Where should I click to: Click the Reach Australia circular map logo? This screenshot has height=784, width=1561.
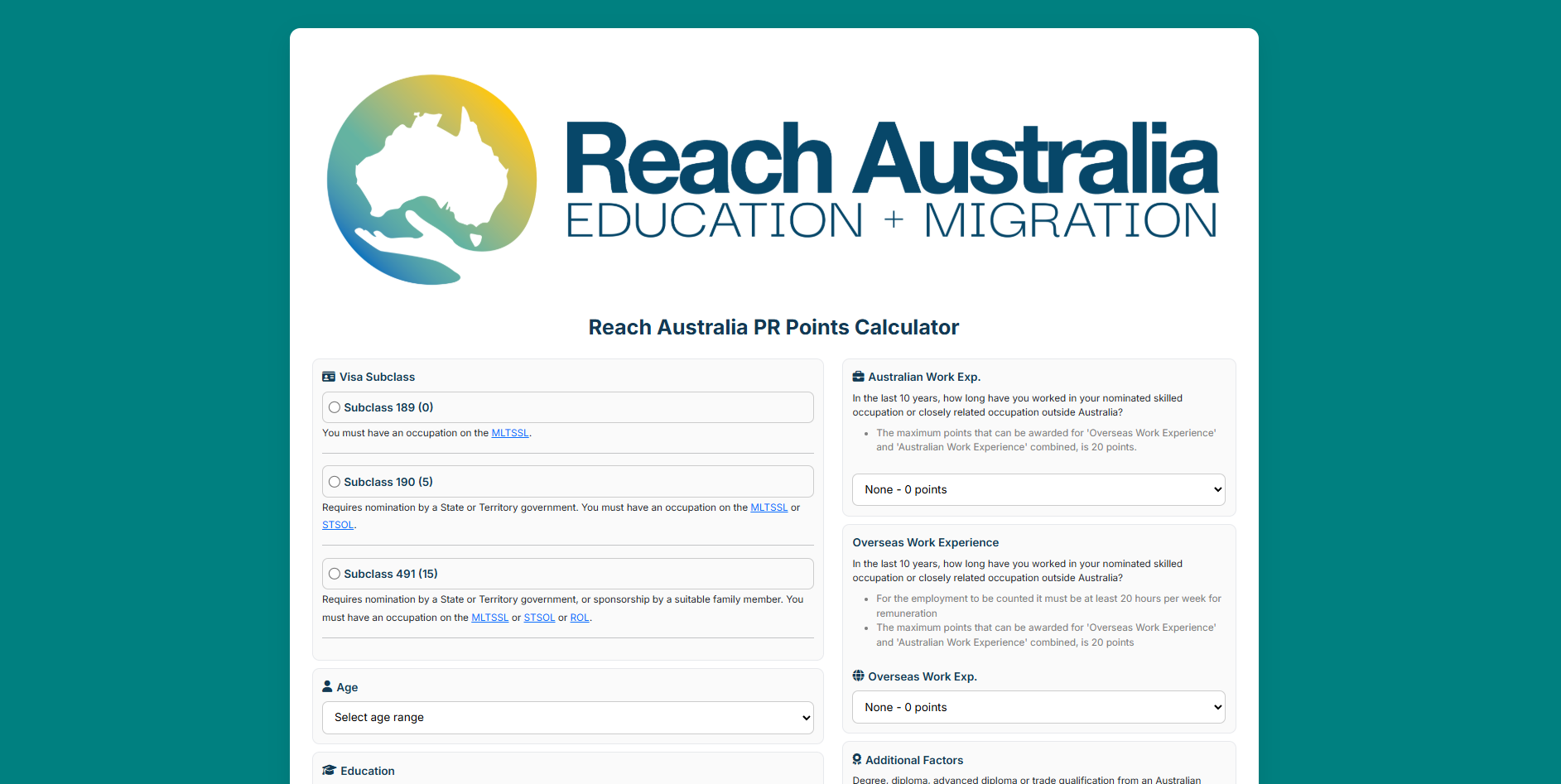[431, 180]
